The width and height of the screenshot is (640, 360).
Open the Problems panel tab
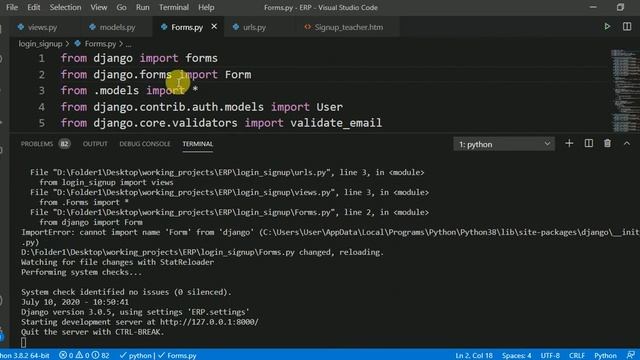click(37, 144)
